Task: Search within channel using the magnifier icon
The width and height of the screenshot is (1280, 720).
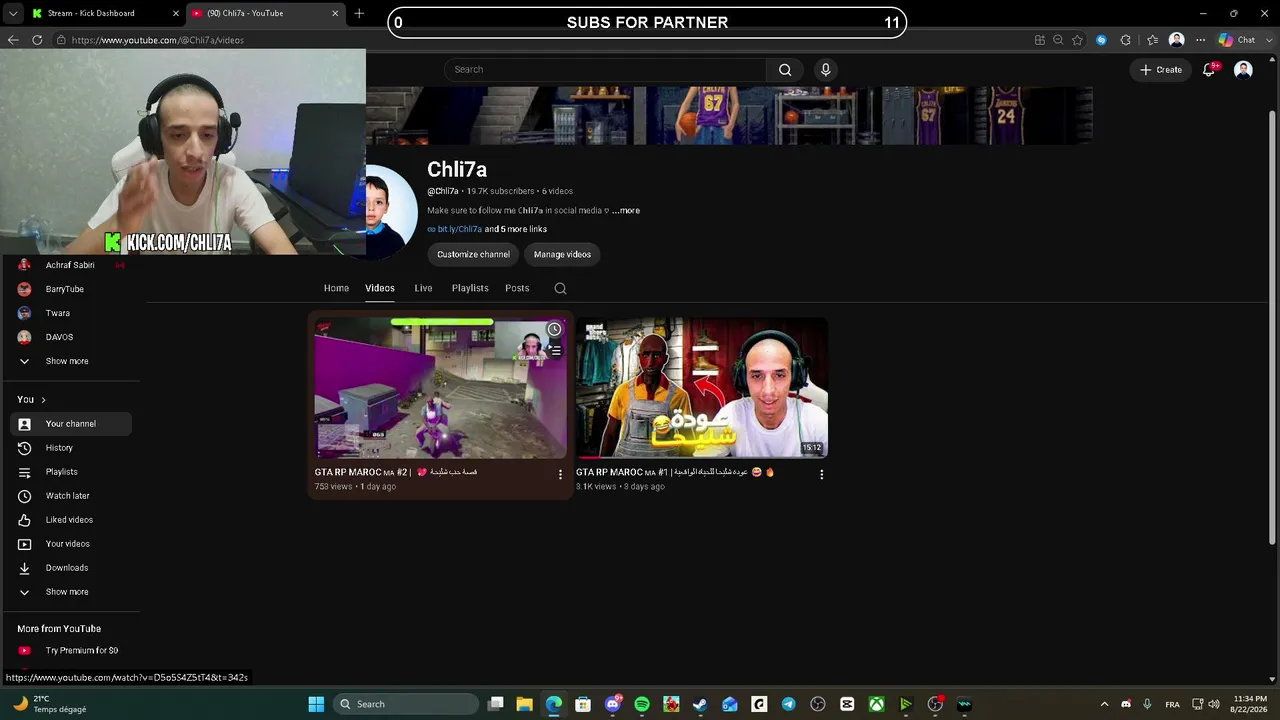Action: [x=560, y=288]
